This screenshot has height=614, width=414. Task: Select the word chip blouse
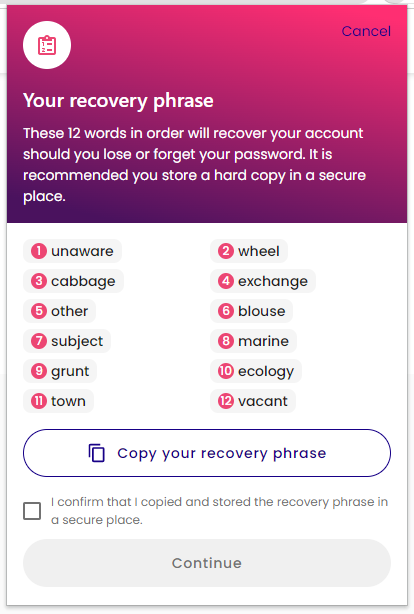(251, 311)
